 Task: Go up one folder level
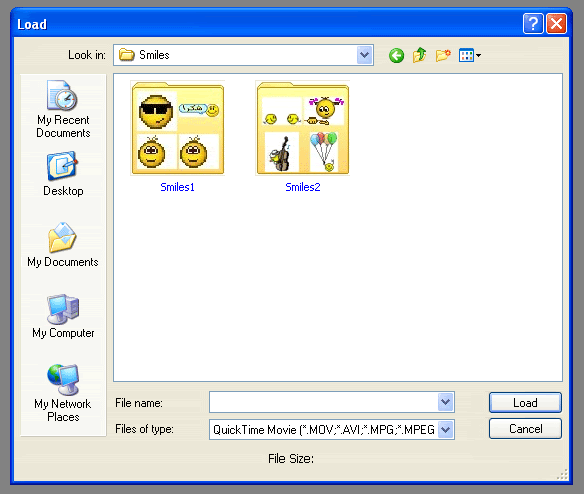click(419, 55)
